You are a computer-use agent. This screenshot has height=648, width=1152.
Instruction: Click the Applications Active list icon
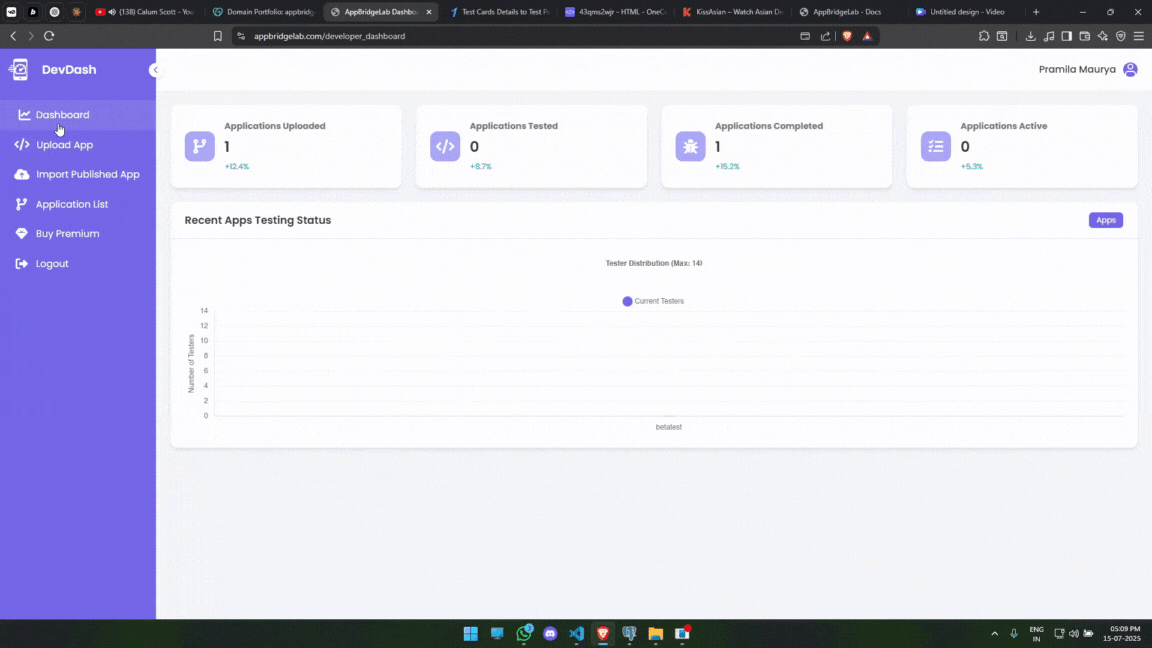pyautogui.click(x=936, y=146)
